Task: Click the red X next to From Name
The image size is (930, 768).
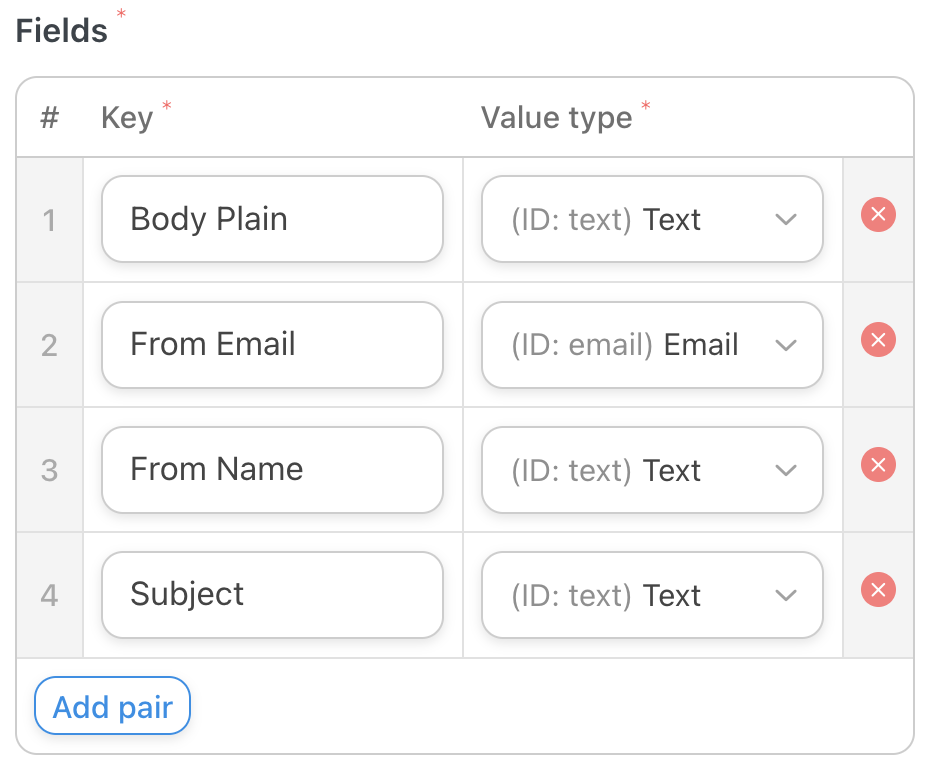Action: pos(877,465)
